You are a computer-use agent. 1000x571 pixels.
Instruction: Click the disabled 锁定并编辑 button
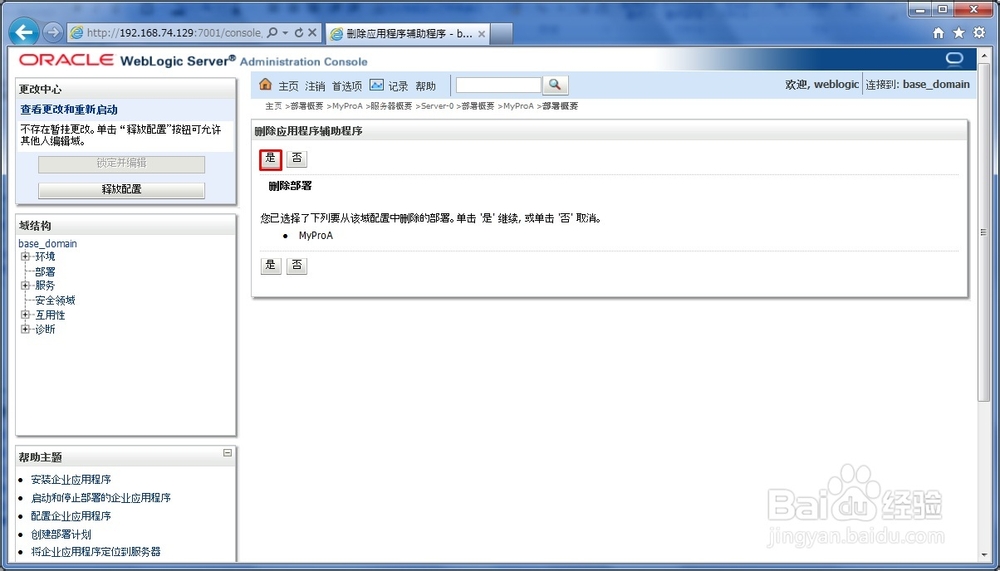[121, 164]
